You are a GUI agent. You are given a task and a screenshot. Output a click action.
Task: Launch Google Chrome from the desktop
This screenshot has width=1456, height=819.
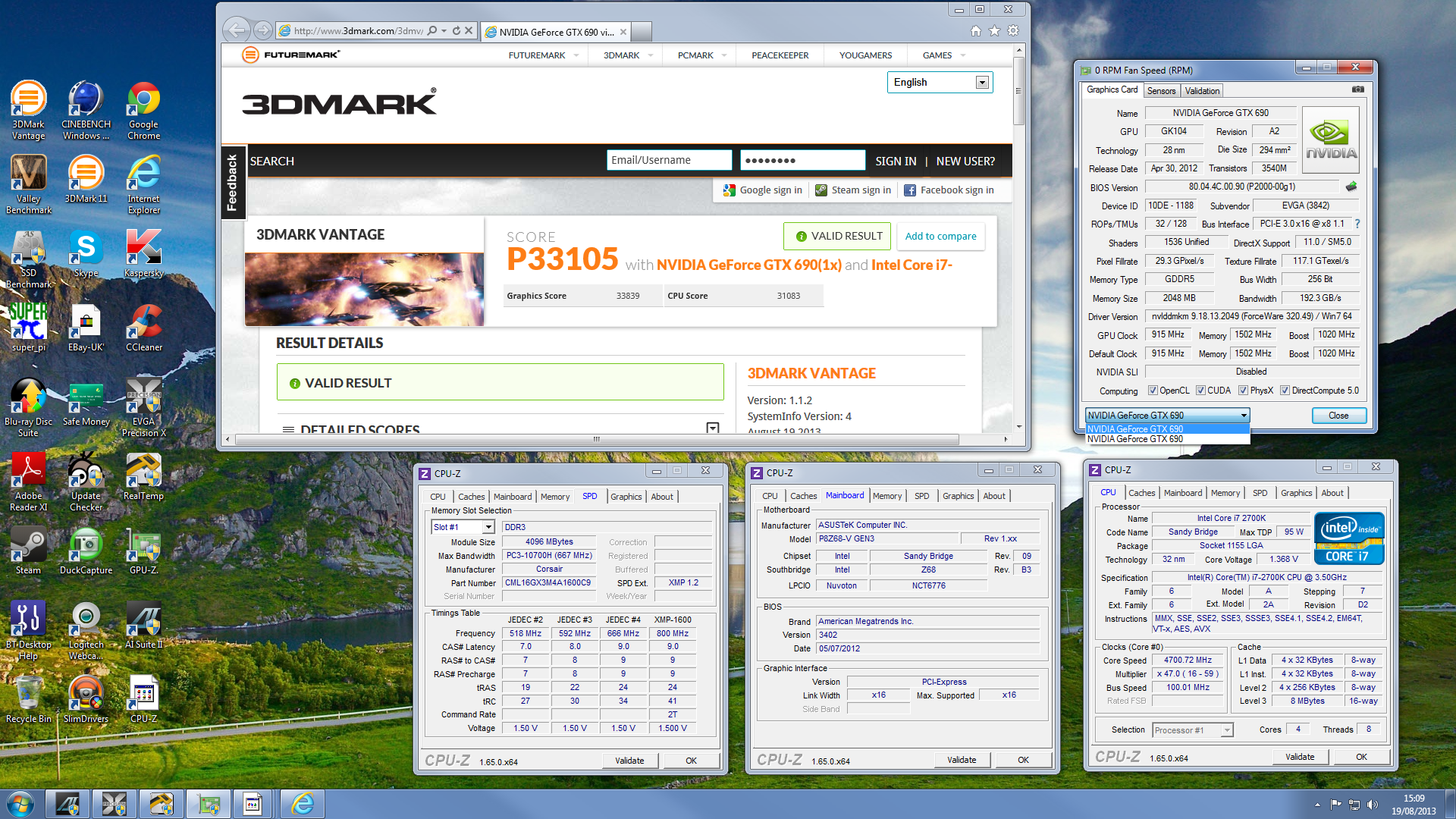pyautogui.click(x=143, y=111)
